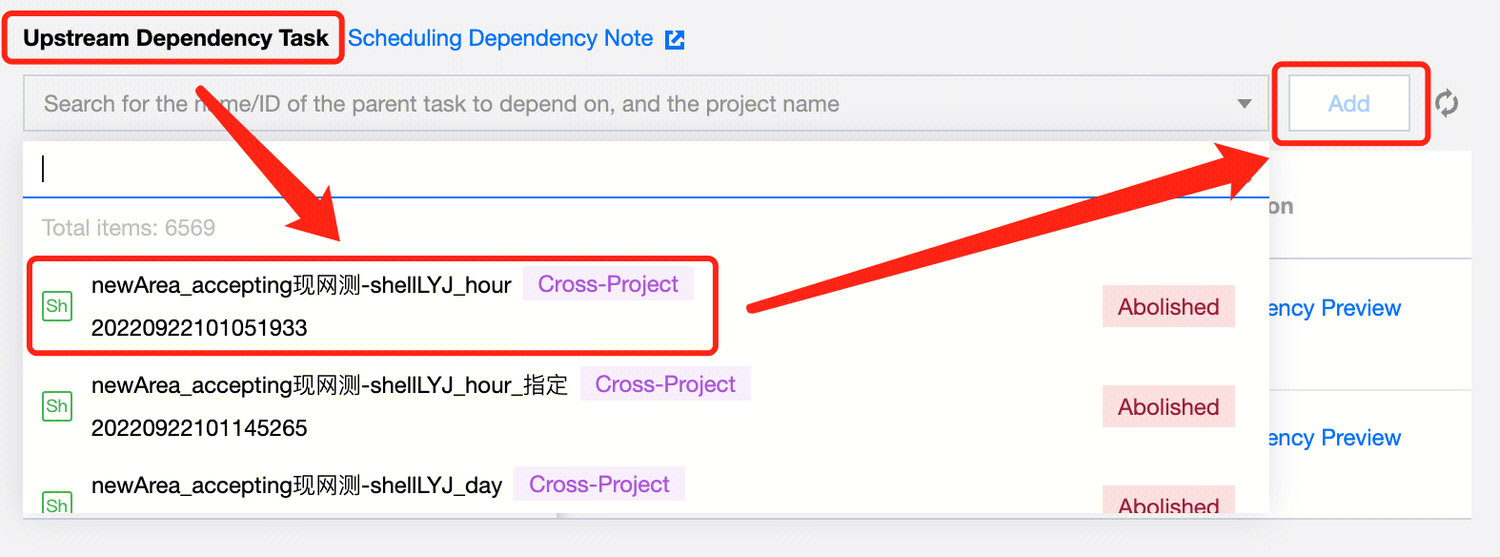The height and width of the screenshot is (557, 1500).
Task: Click the Abolished badge for task 20220922101051933
Action: point(1168,307)
